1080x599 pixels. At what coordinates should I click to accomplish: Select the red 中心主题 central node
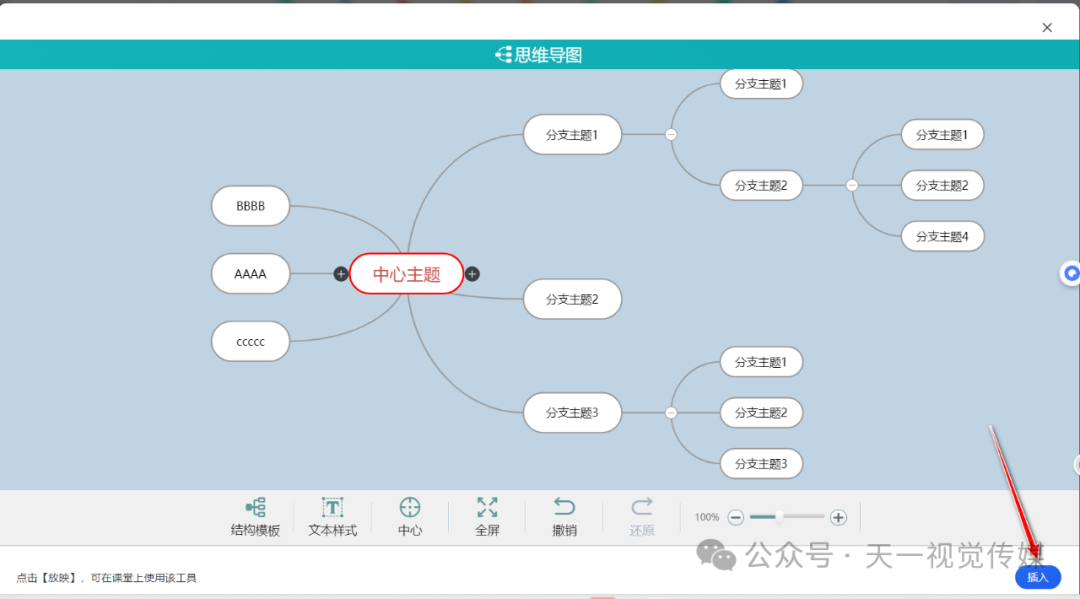tap(405, 273)
